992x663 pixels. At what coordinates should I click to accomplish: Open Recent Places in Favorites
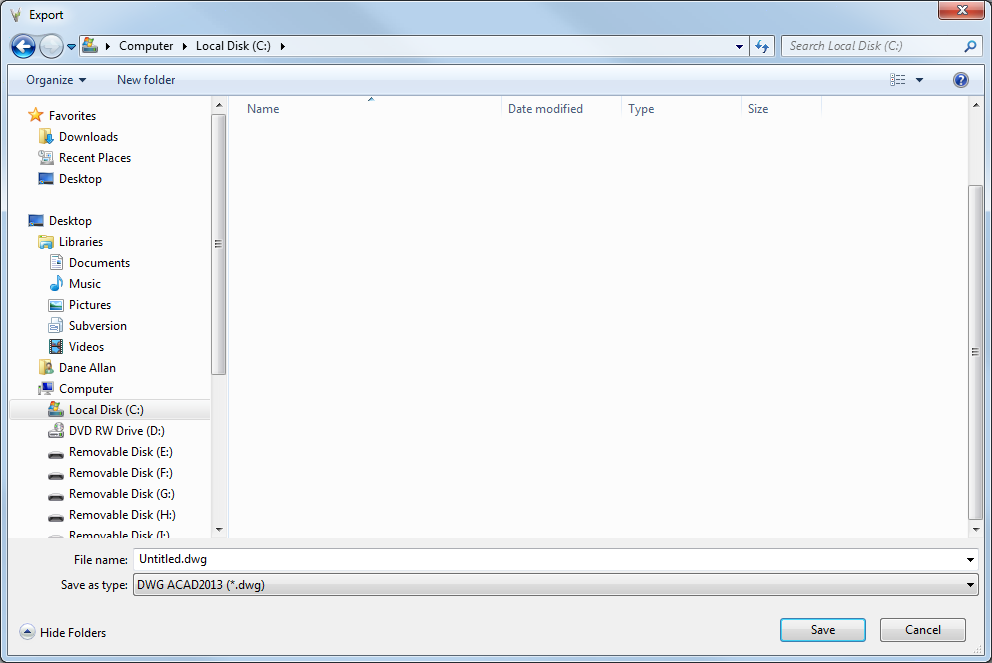(x=95, y=158)
